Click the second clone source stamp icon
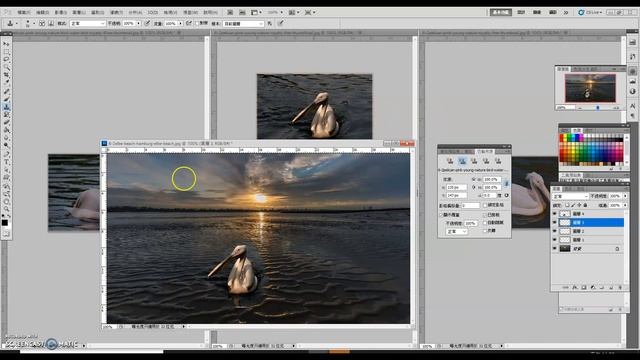This screenshot has width=640, height=360. [462, 161]
